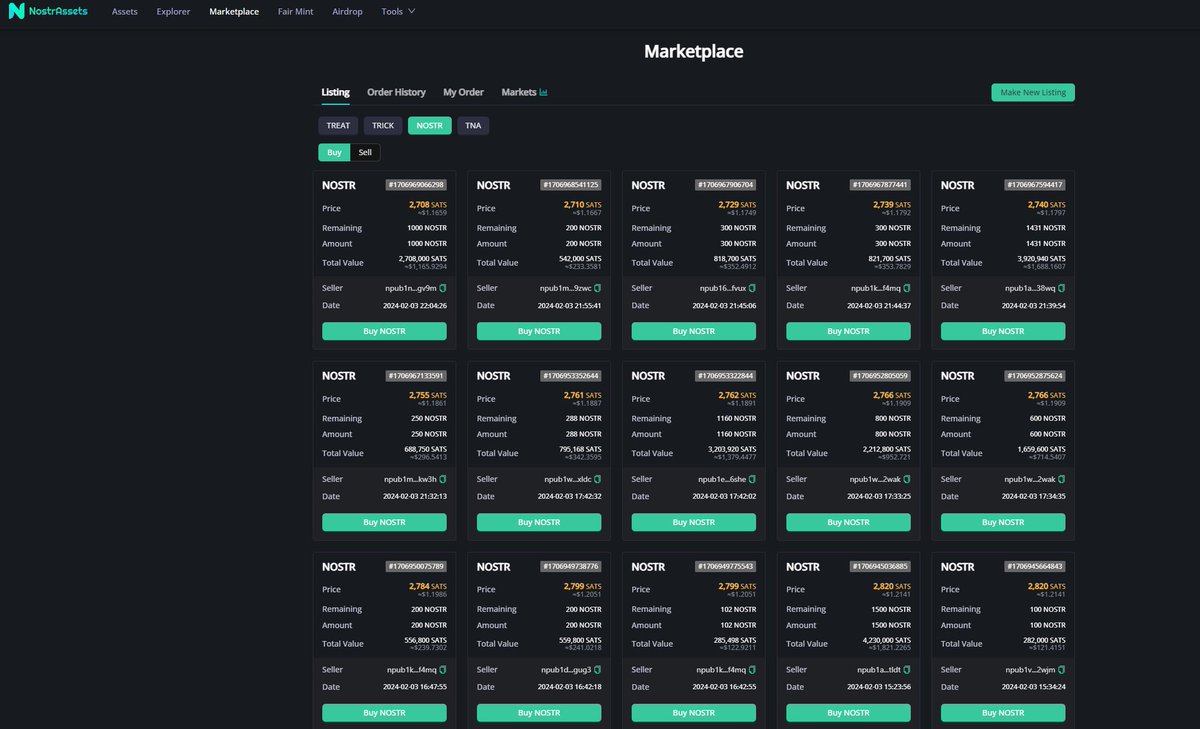The height and width of the screenshot is (729, 1200).
Task: Select the Buy toggle option
Action: click(334, 152)
